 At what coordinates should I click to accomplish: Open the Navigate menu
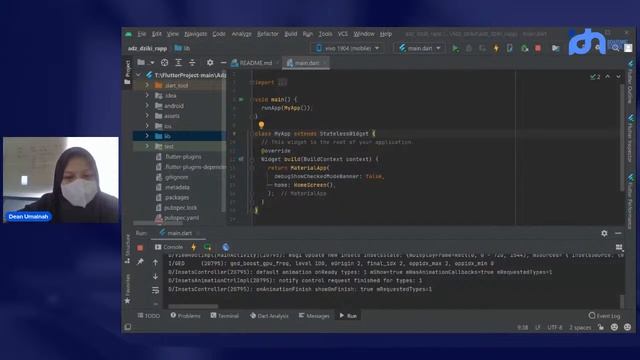click(x=196, y=34)
